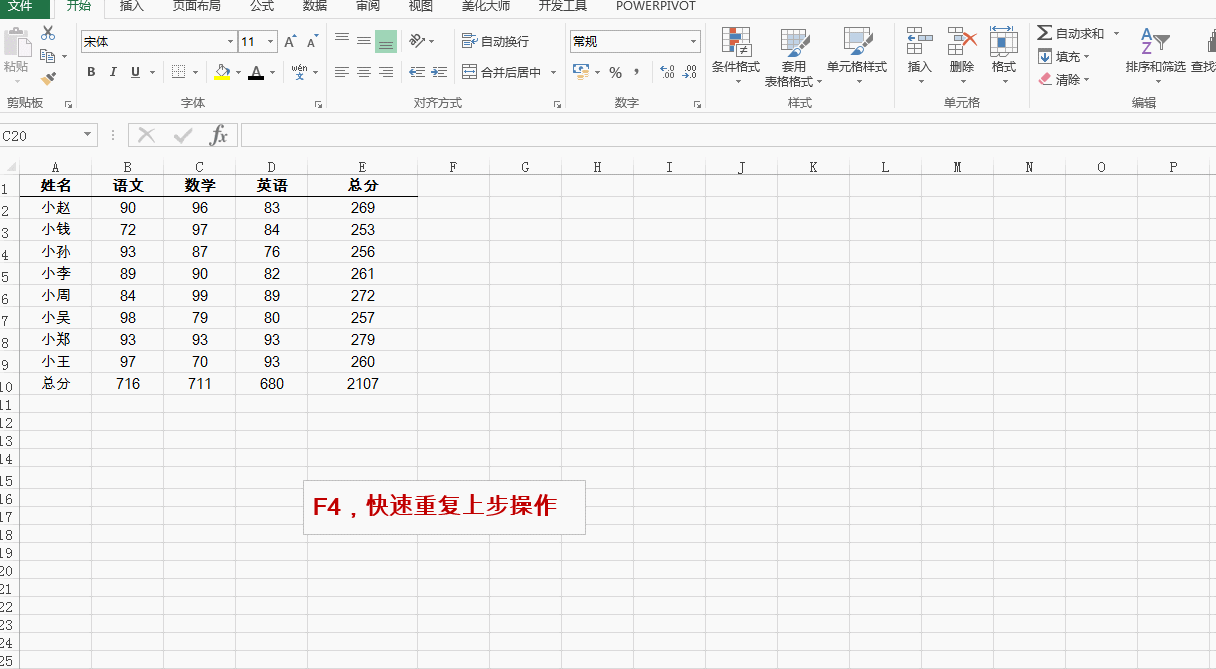Switch to the 插入 ribbon tab
The image size is (1216, 669).
pyautogui.click(x=131, y=6)
